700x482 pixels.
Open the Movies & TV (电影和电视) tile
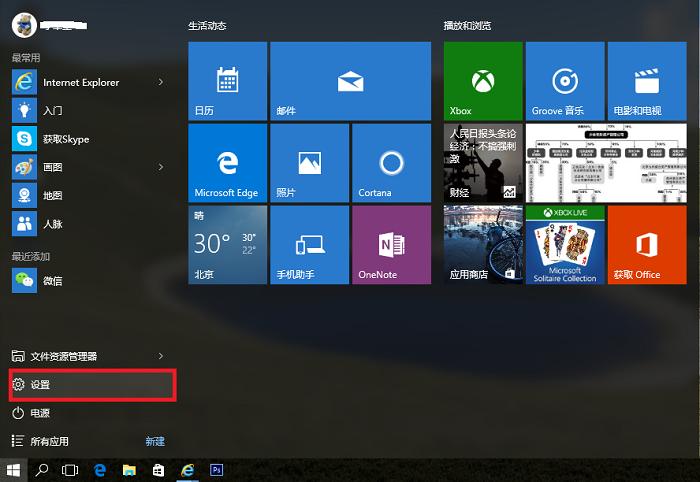pos(647,81)
